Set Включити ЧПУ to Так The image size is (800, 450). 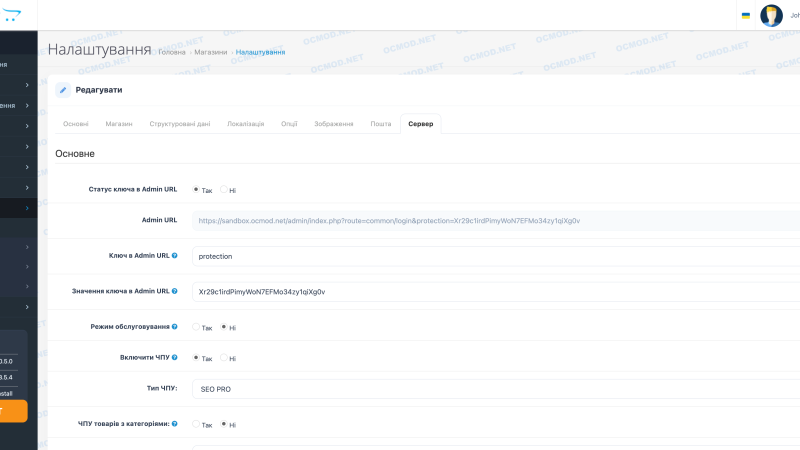point(196,358)
